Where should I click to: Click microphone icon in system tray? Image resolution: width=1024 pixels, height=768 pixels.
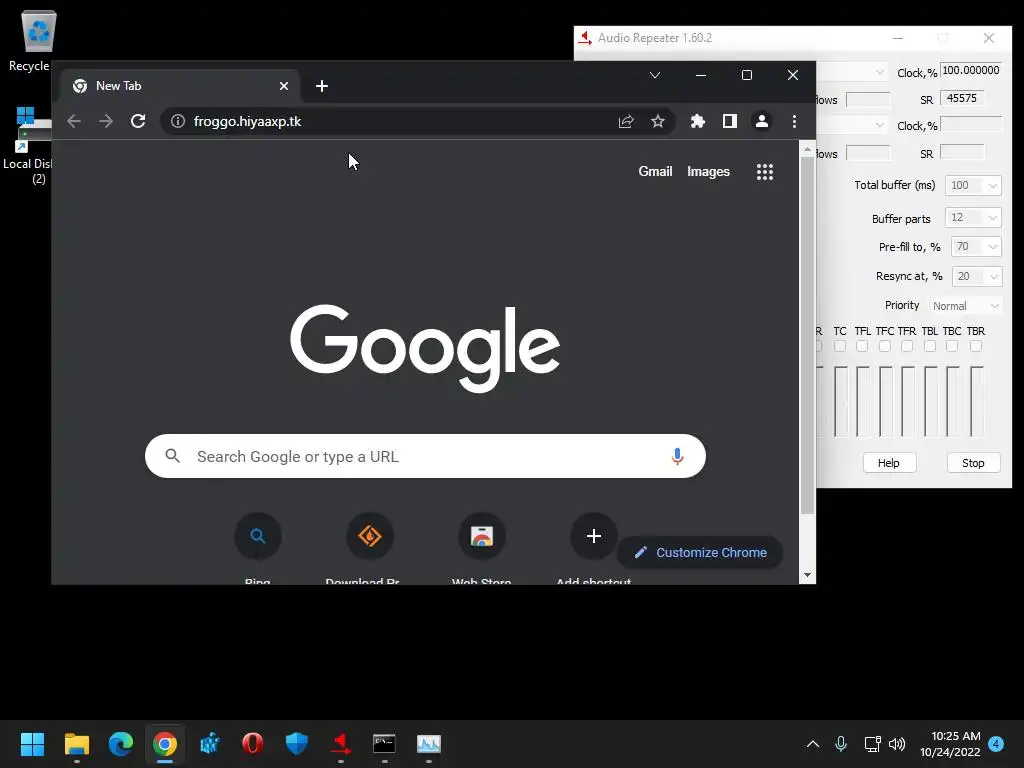point(841,744)
